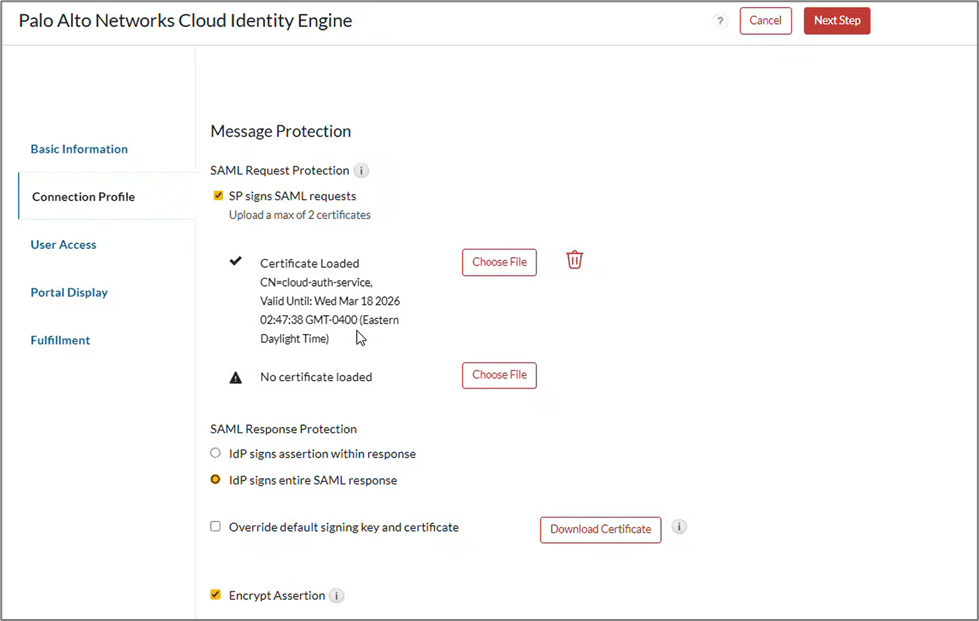Go to the Portal Display tab

[x=69, y=293]
